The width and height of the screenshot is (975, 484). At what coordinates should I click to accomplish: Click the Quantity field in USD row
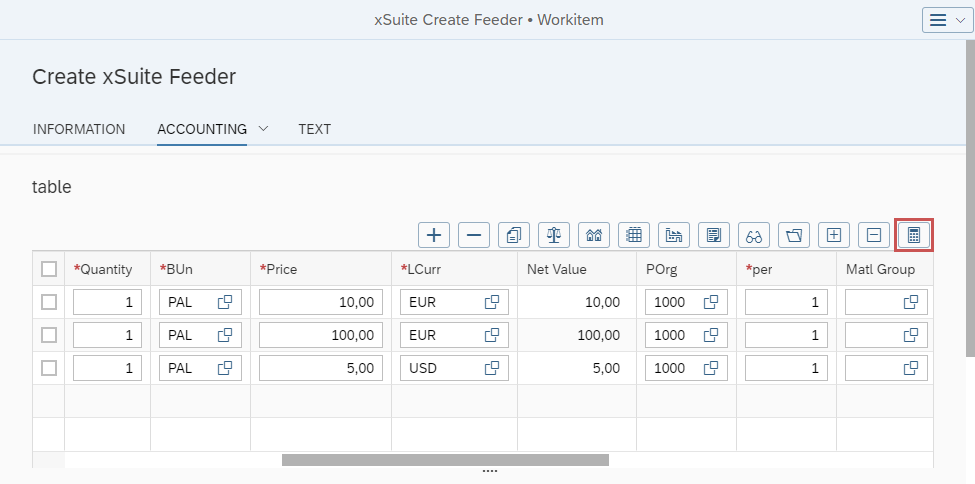107,368
